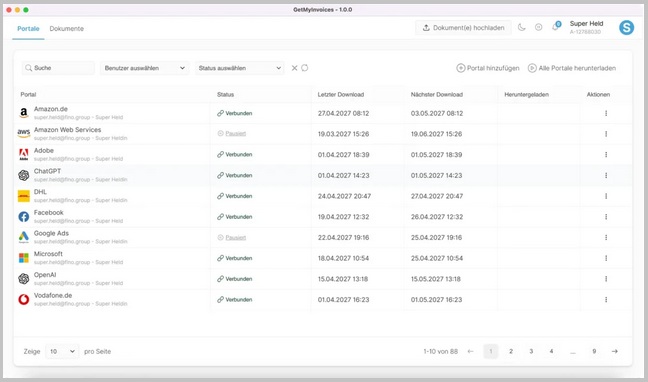Select the Microsoft portal name
Image resolution: width=648 pixels, height=382 pixels.
tap(48, 254)
